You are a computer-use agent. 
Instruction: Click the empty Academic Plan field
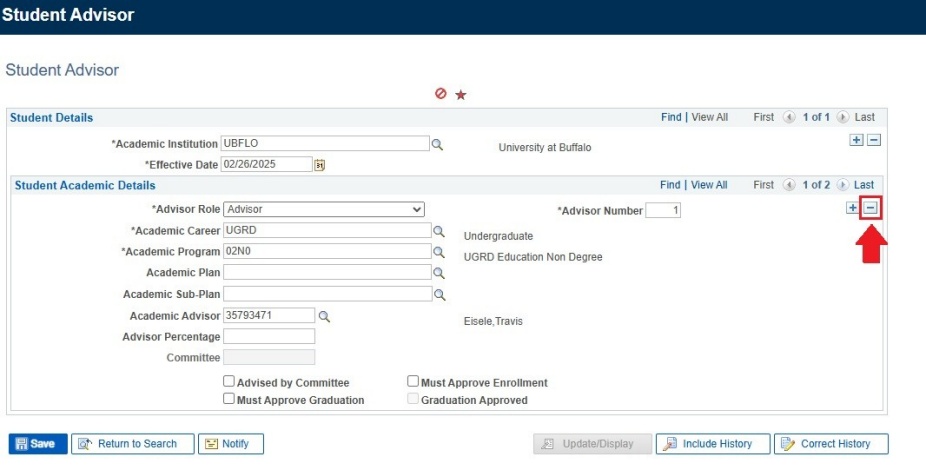[x=327, y=272]
